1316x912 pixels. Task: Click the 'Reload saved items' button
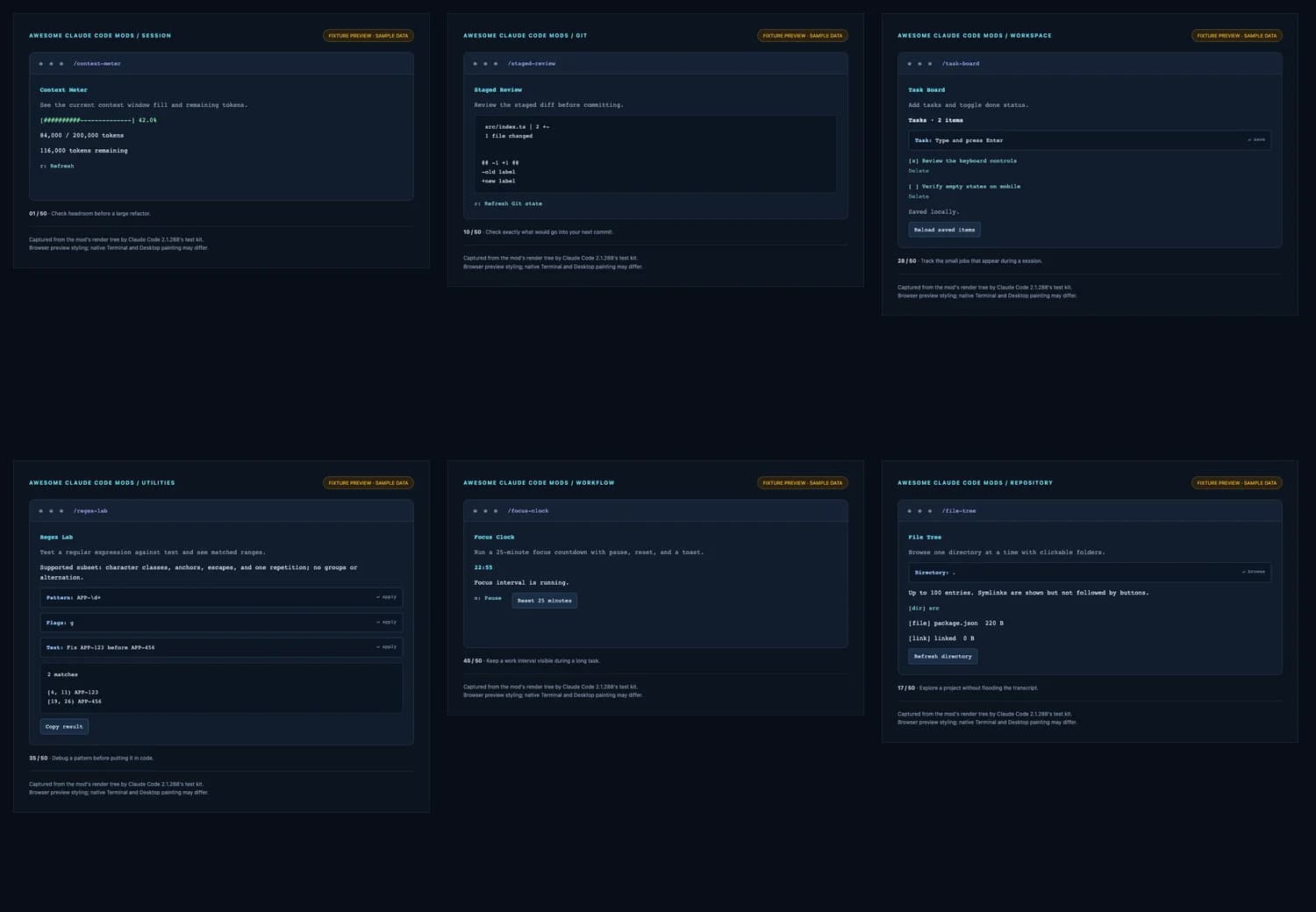[x=944, y=230]
